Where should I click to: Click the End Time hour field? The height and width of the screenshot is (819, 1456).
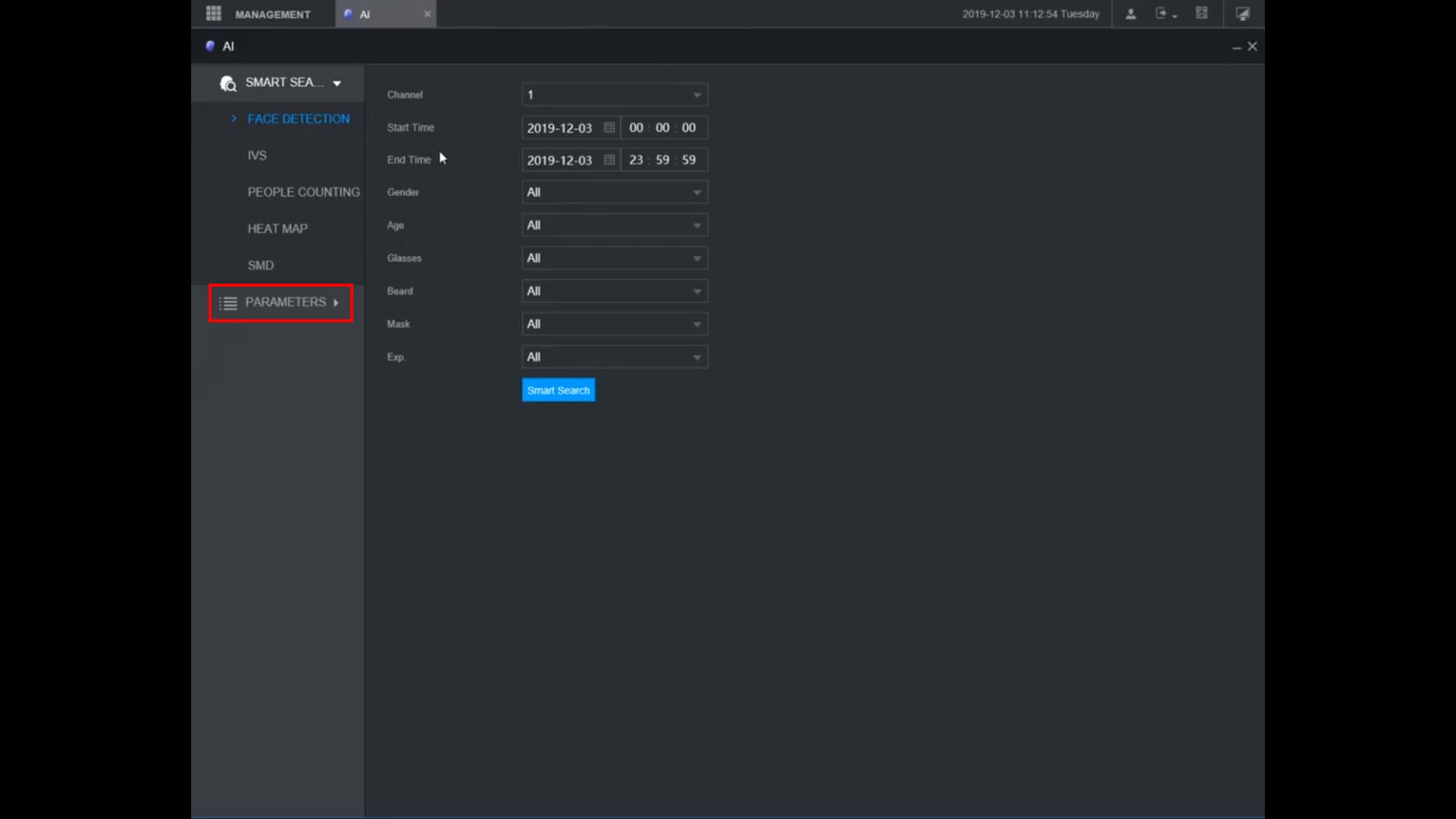pos(636,160)
